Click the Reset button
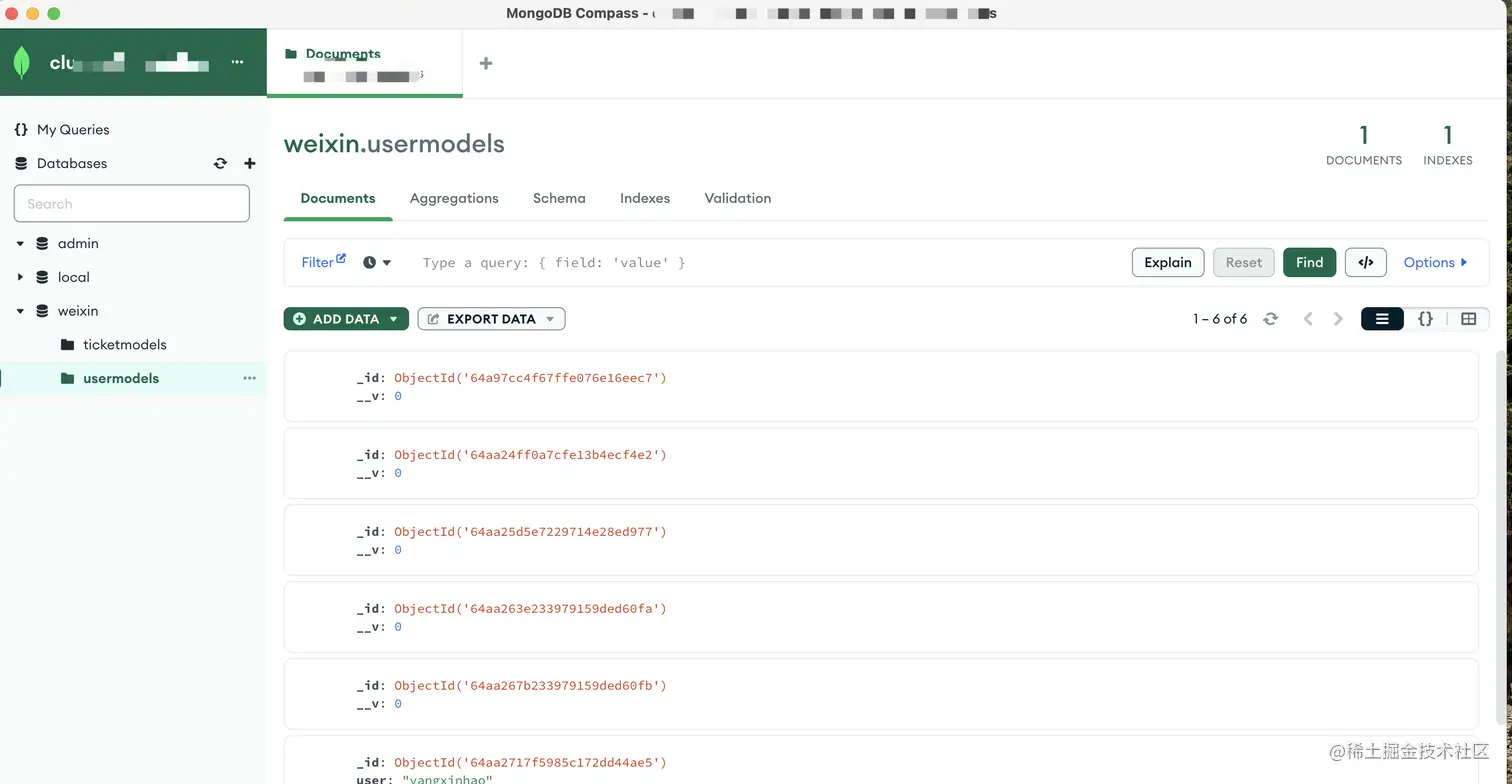1512x784 pixels. tap(1244, 262)
